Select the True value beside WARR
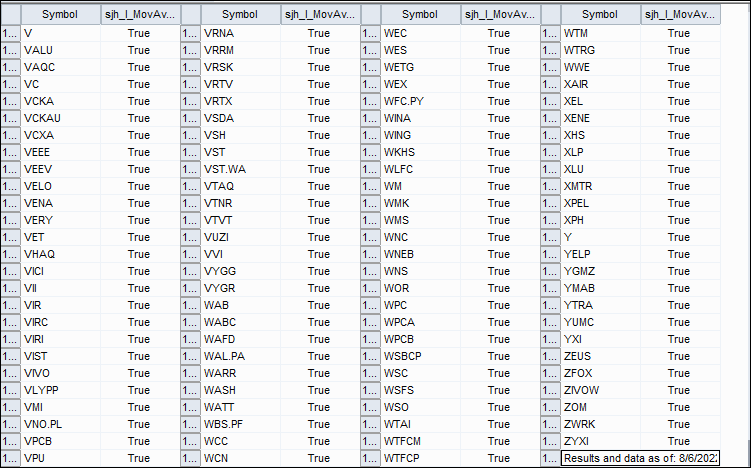The image size is (751, 468). tap(319, 373)
